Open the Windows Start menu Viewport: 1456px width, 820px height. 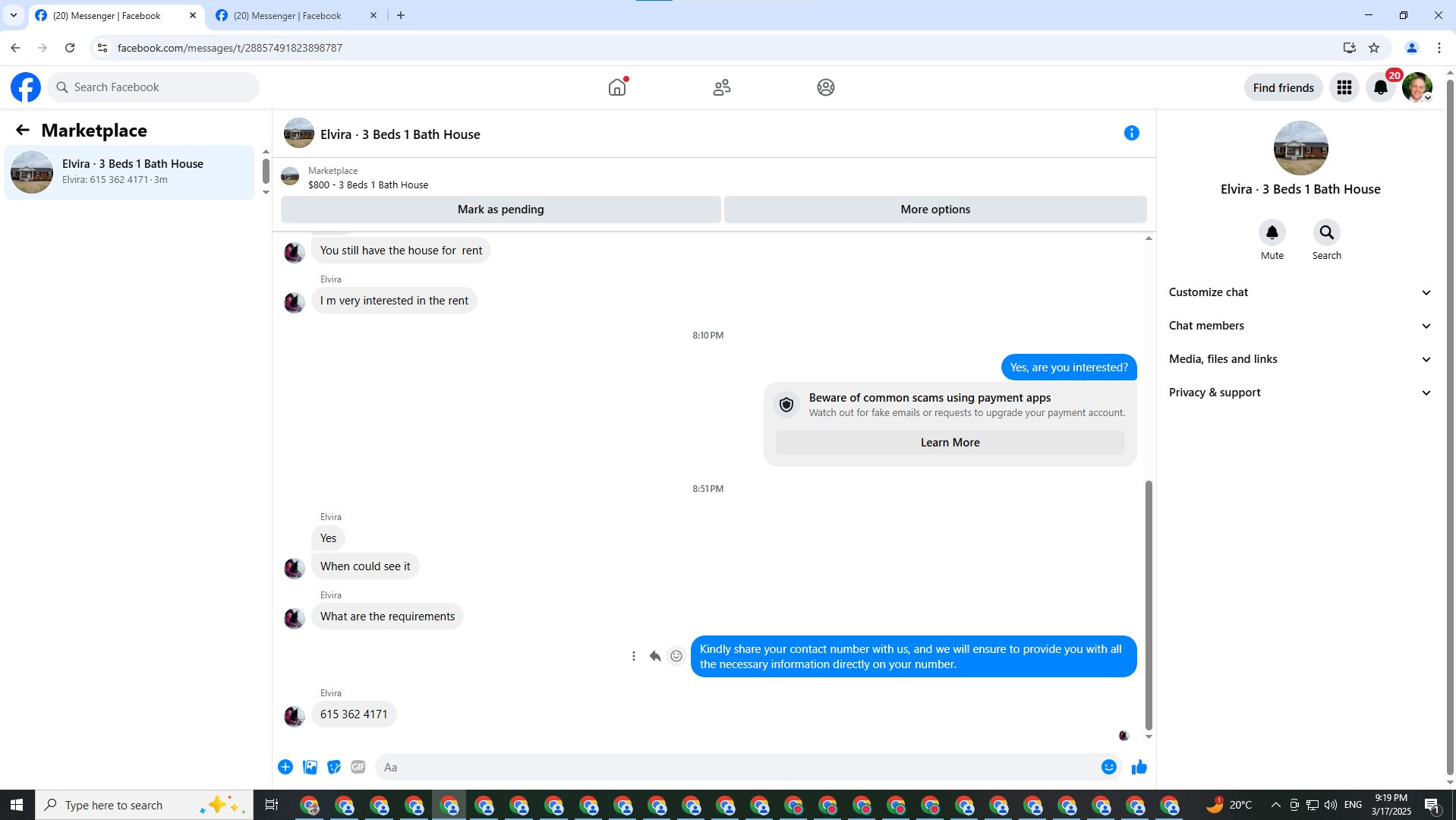17,805
